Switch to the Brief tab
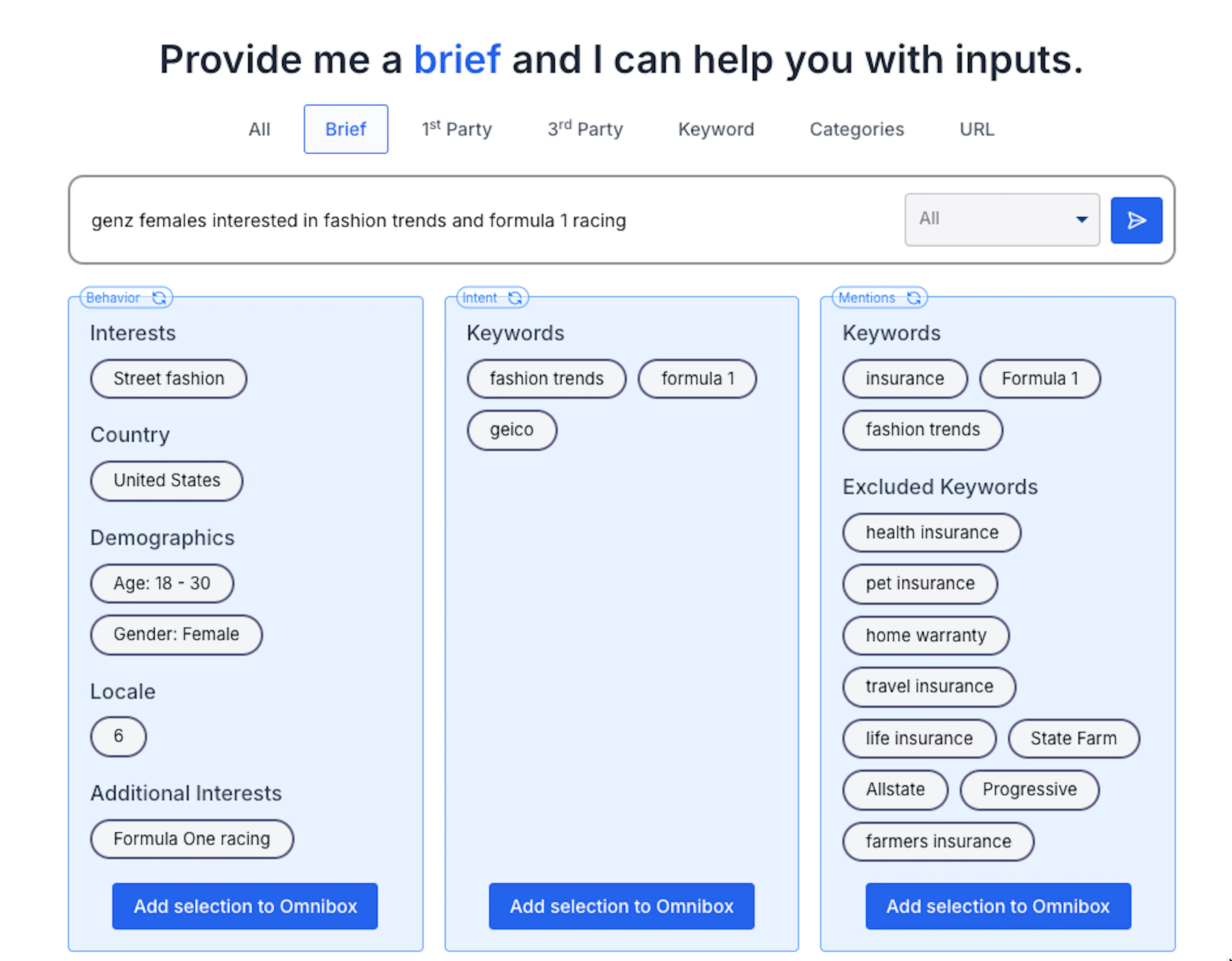Image resolution: width=1232 pixels, height=961 pixels. [346, 129]
